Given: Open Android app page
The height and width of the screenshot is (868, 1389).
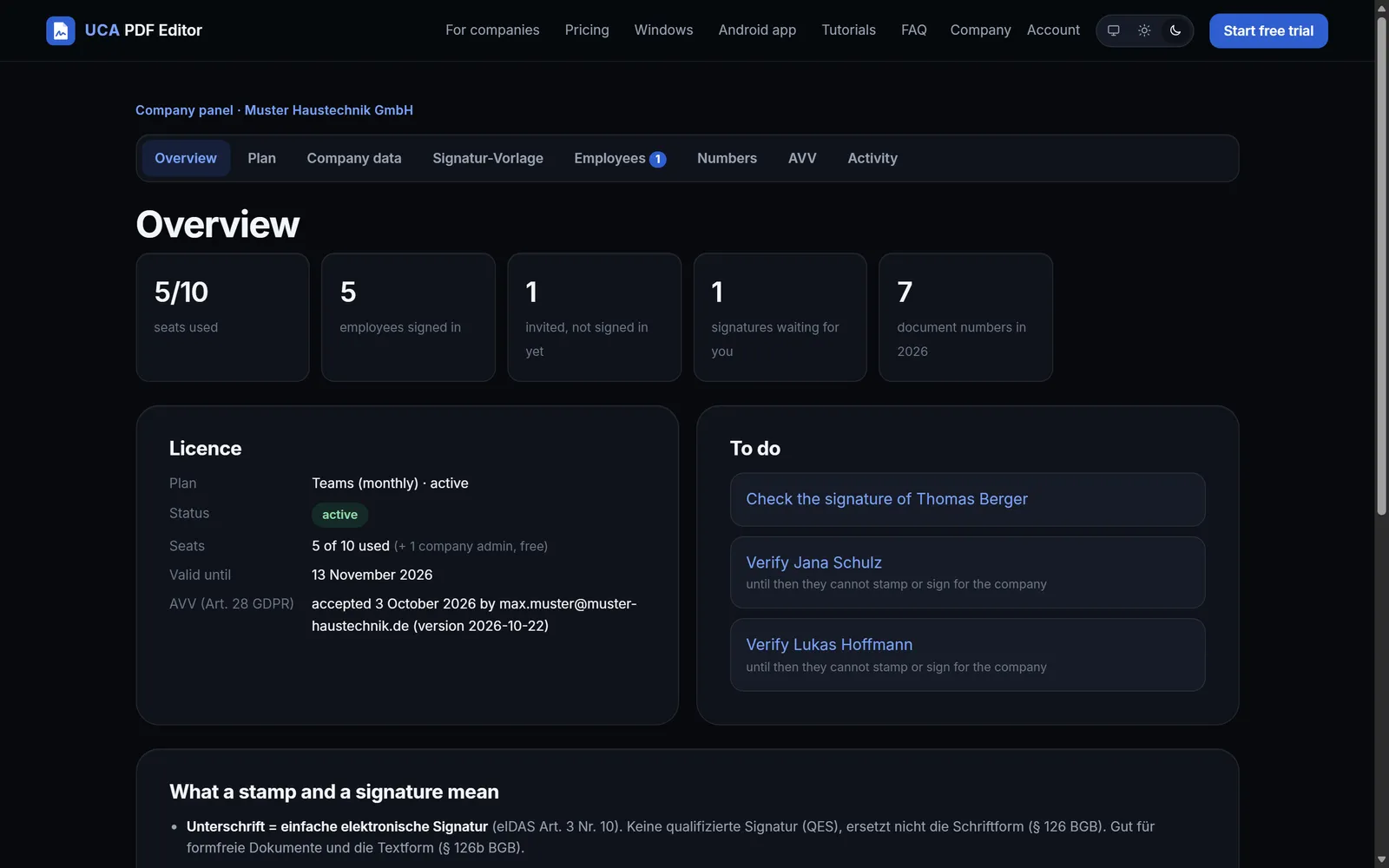Looking at the screenshot, I should point(757,30).
